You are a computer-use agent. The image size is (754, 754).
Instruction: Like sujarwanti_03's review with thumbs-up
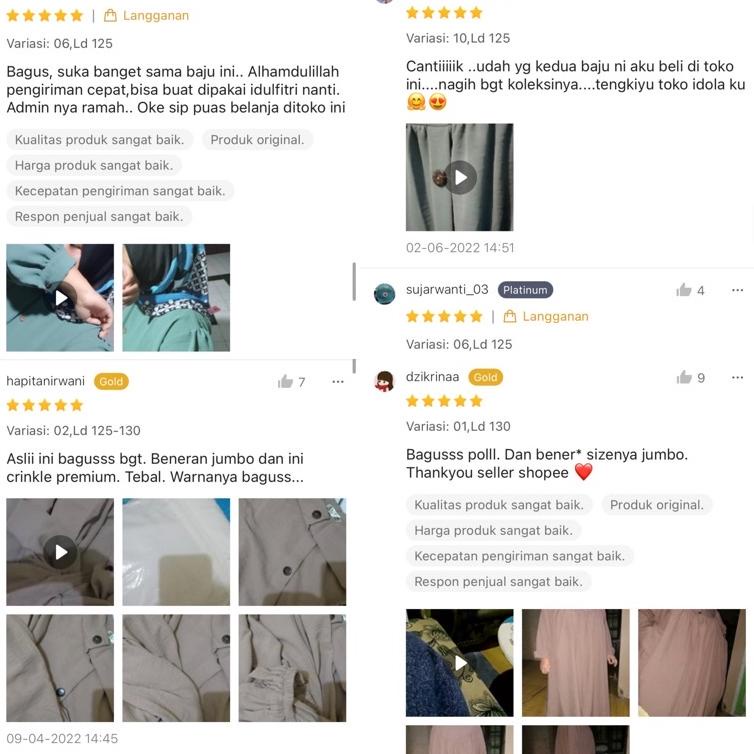(683, 289)
